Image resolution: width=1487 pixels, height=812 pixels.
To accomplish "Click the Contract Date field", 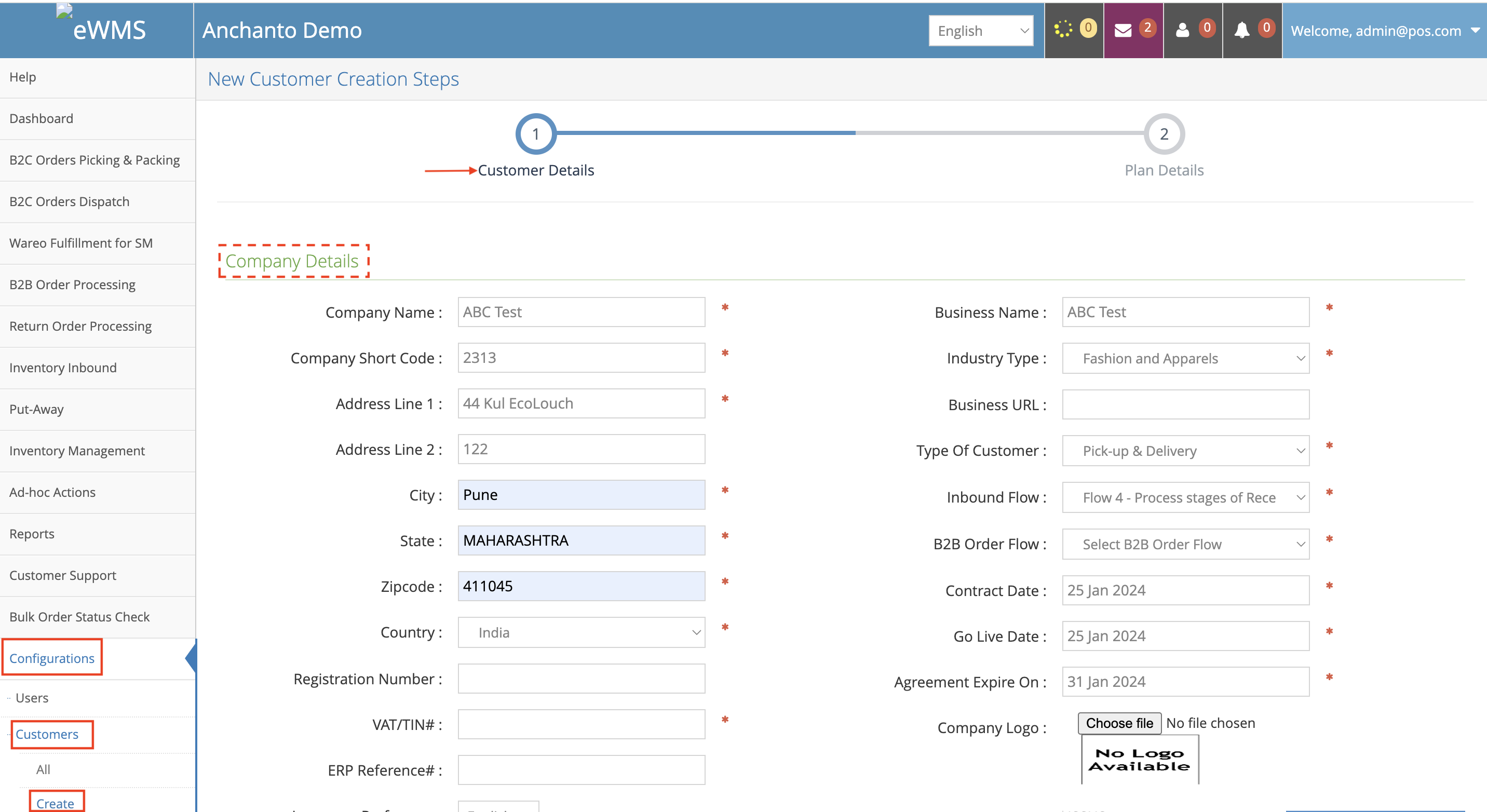I will tap(1185, 590).
